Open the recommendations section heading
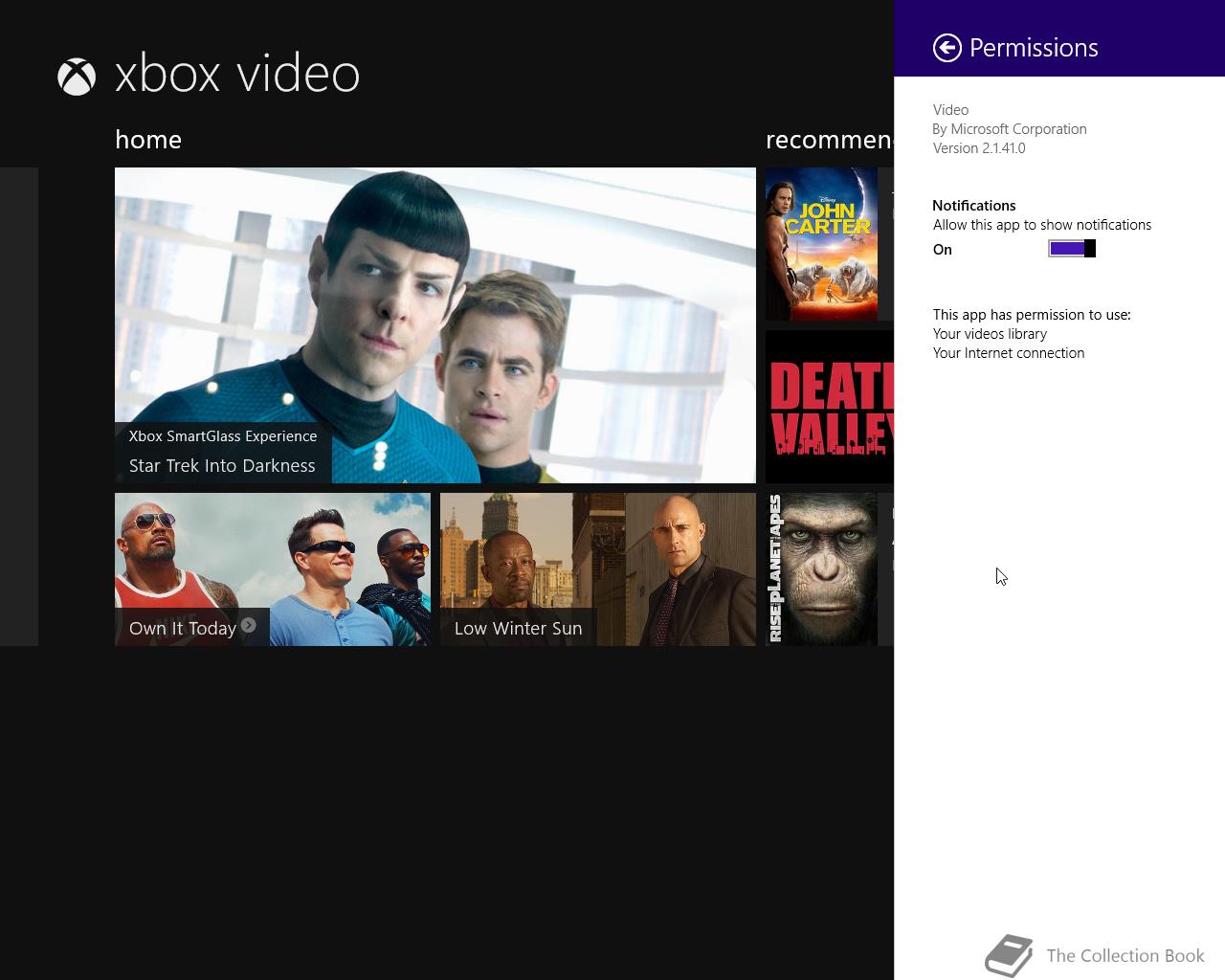The image size is (1225, 980). [830, 140]
